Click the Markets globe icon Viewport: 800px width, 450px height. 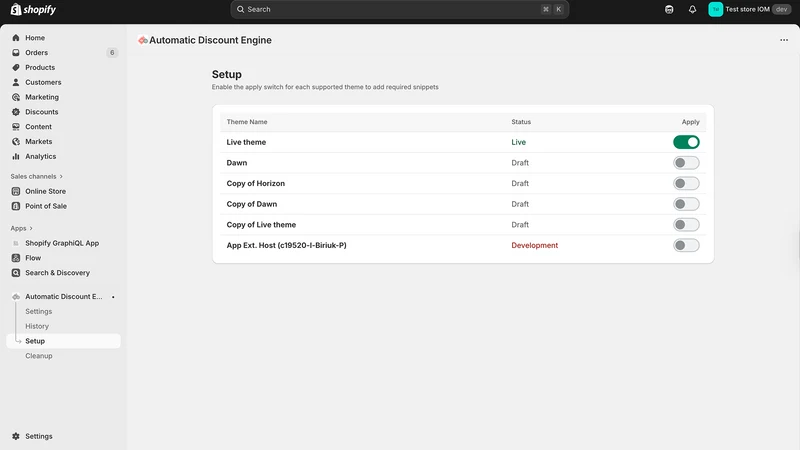[16, 141]
